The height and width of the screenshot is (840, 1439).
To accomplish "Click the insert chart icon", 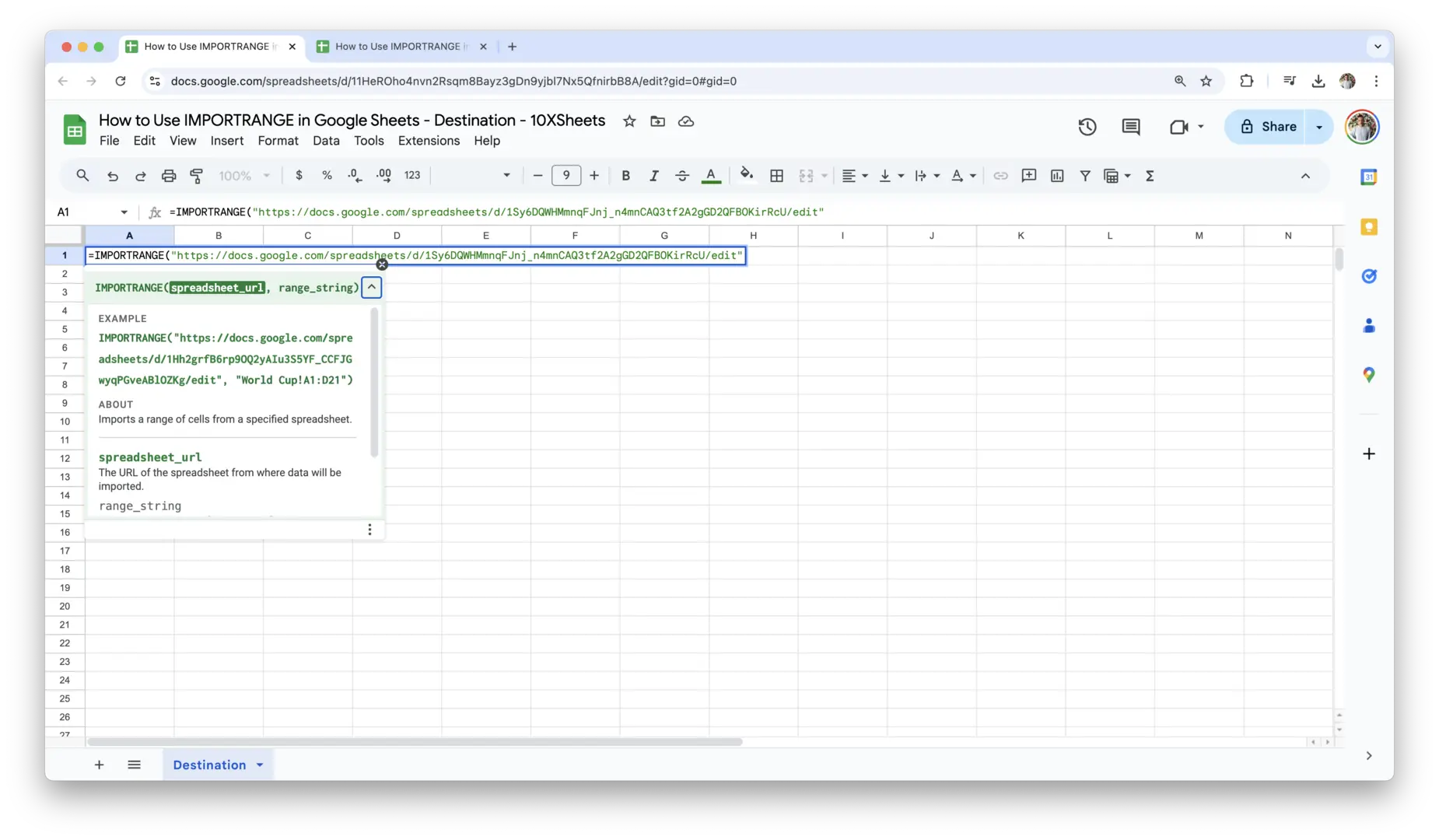I will click(1056, 176).
